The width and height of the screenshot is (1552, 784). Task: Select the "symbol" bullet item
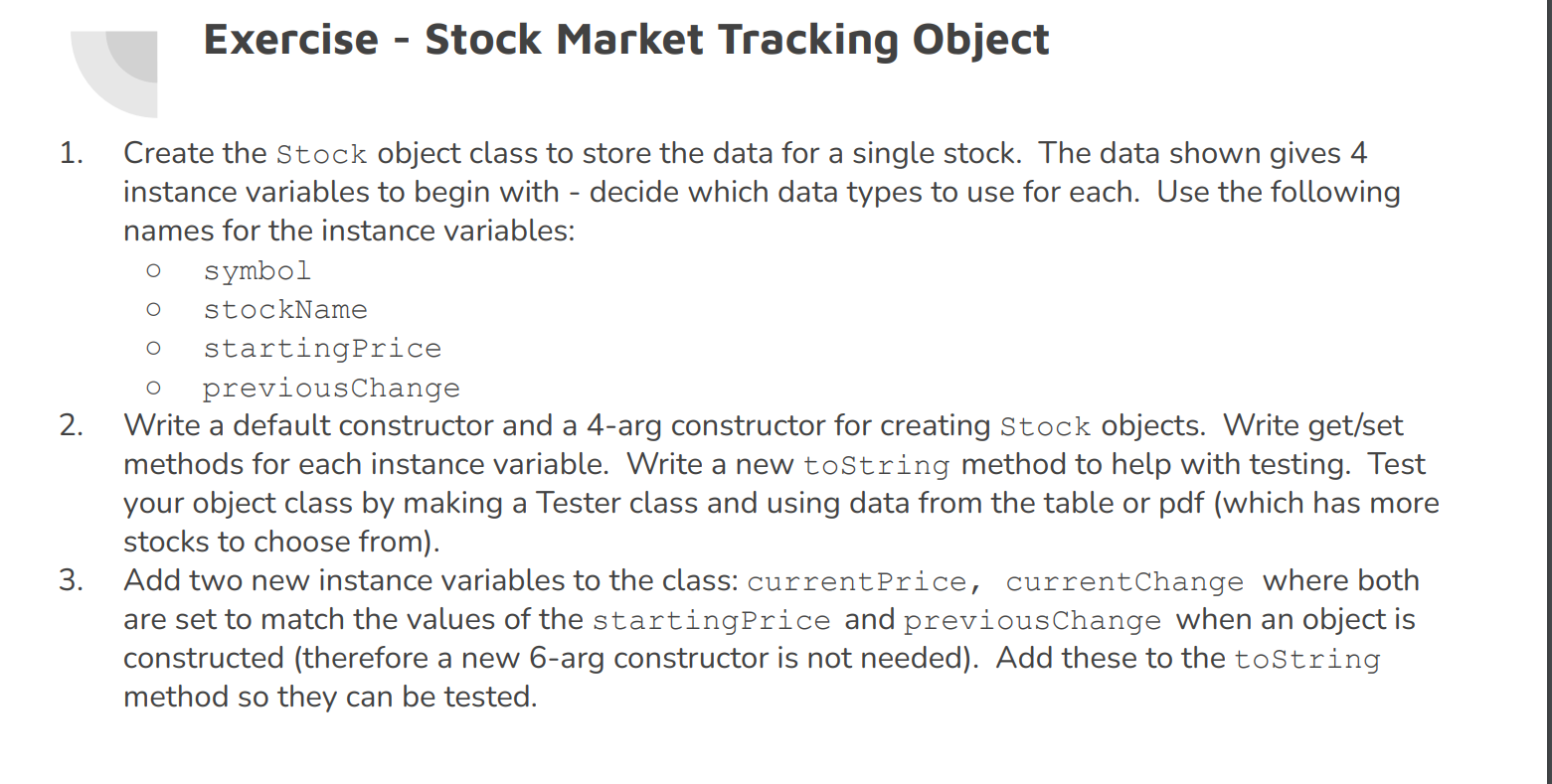coord(258,270)
